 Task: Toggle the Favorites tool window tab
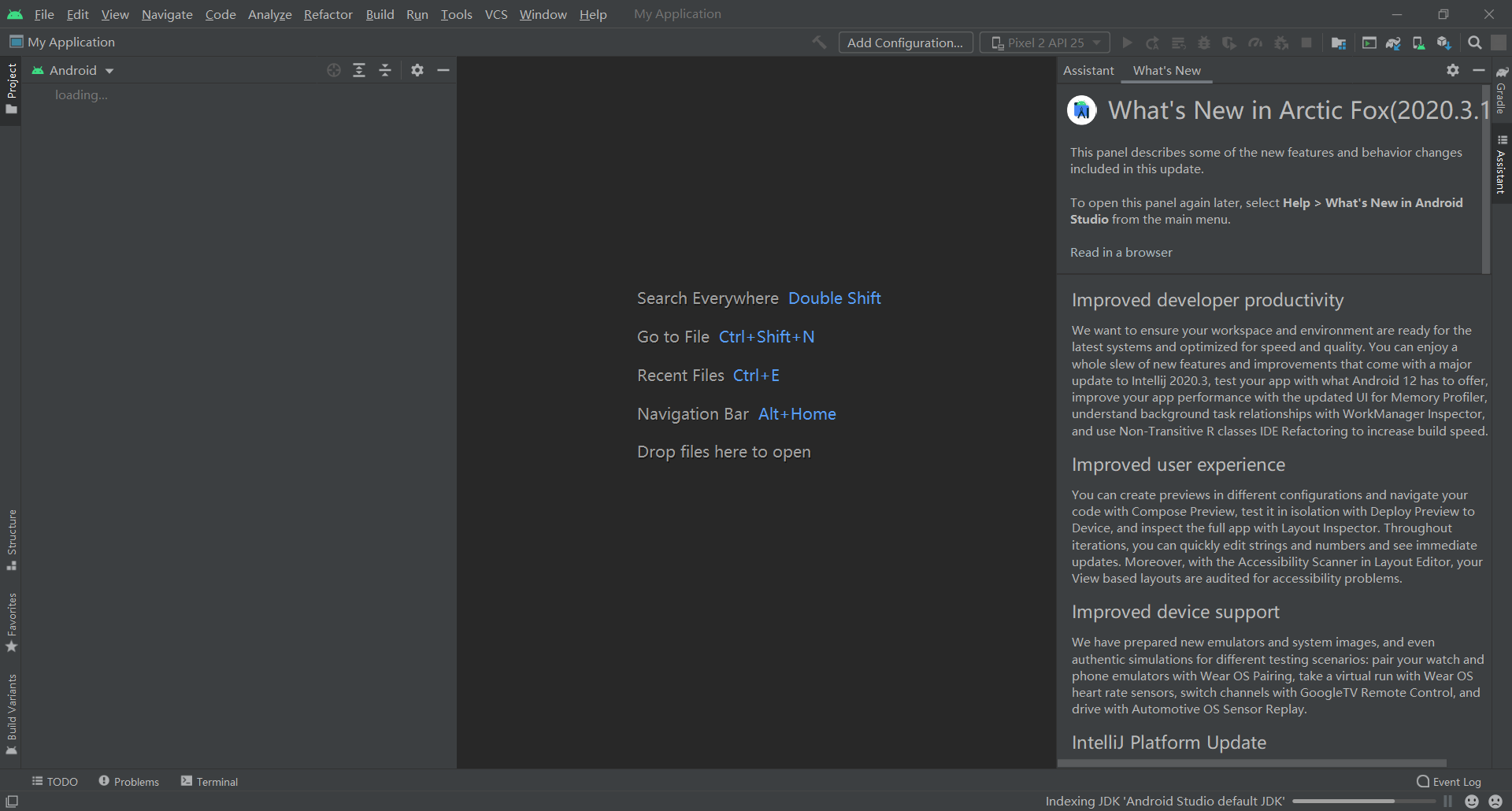coord(11,623)
